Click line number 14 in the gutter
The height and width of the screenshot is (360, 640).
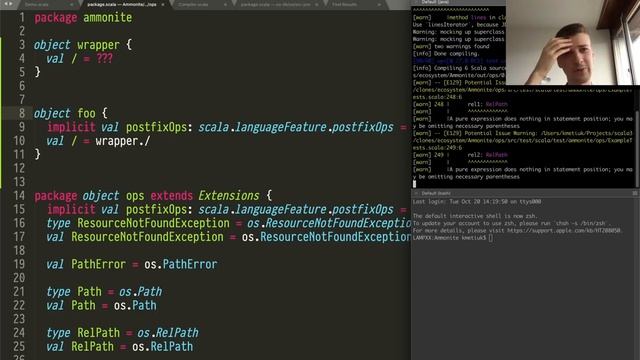coord(19,196)
